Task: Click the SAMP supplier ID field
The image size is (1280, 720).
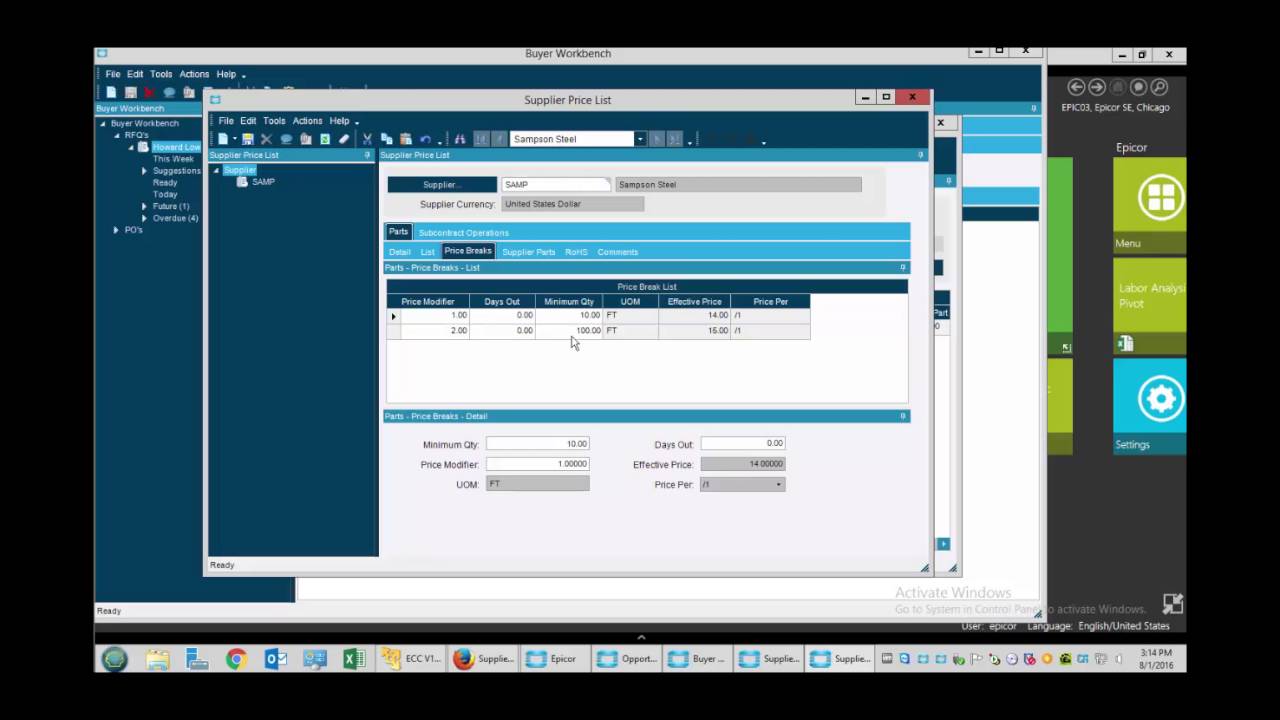Action: pos(555,185)
